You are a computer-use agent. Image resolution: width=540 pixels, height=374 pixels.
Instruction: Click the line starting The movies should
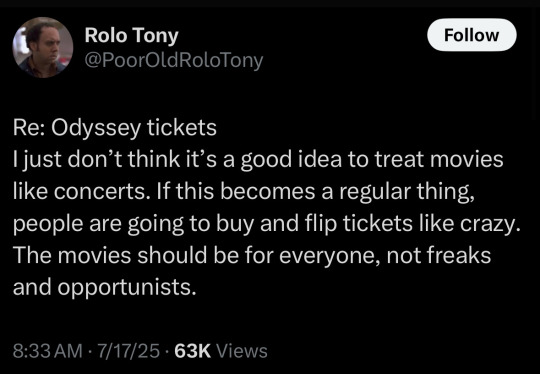[252, 256]
